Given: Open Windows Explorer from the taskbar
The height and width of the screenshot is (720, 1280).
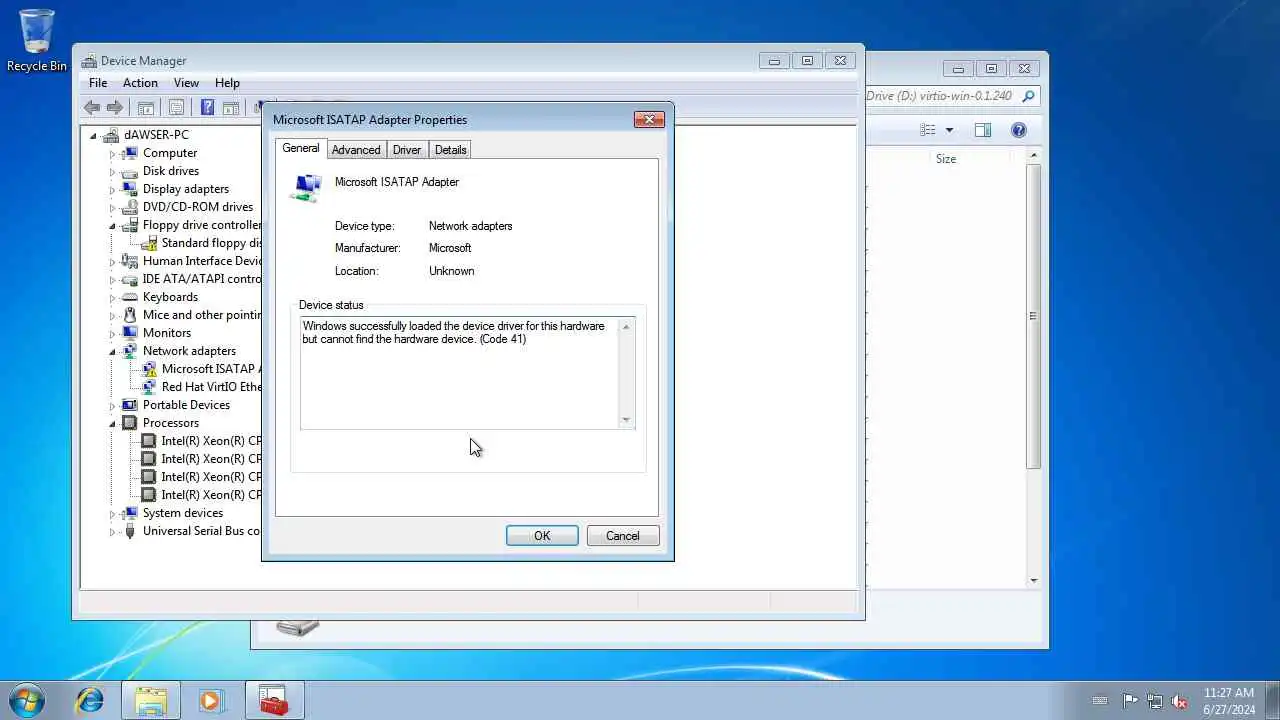Looking at the screenshot, I should [x=151, y=700].
